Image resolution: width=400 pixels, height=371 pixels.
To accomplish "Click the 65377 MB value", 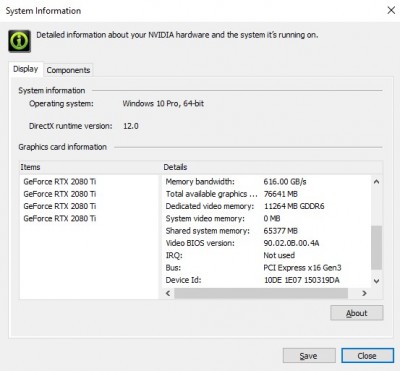I will (x=281, y=231).
